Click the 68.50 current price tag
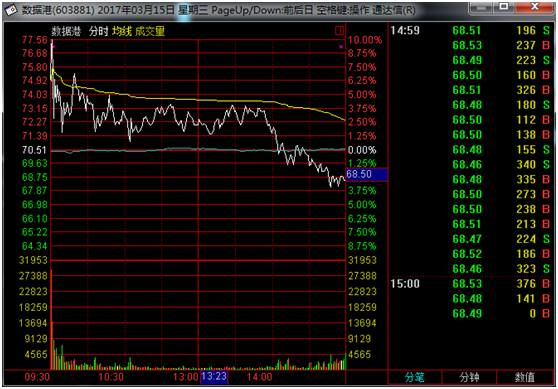Screen dimensions: 558x389 click(x=367, y=174)
